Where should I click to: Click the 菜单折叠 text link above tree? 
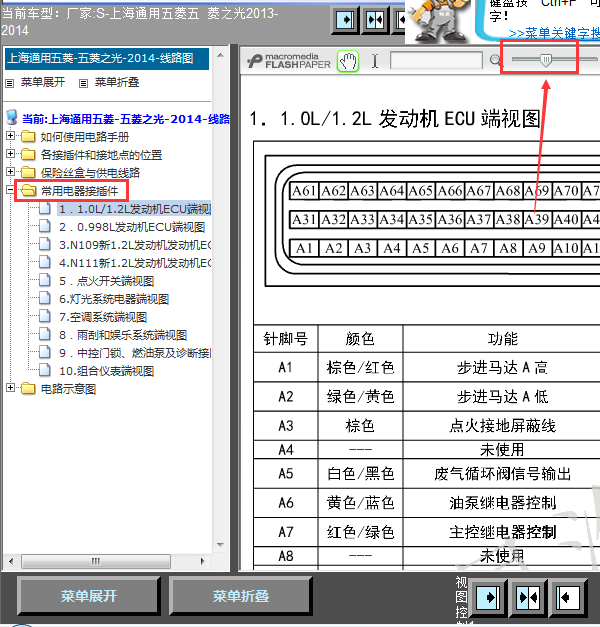[117, 82]
